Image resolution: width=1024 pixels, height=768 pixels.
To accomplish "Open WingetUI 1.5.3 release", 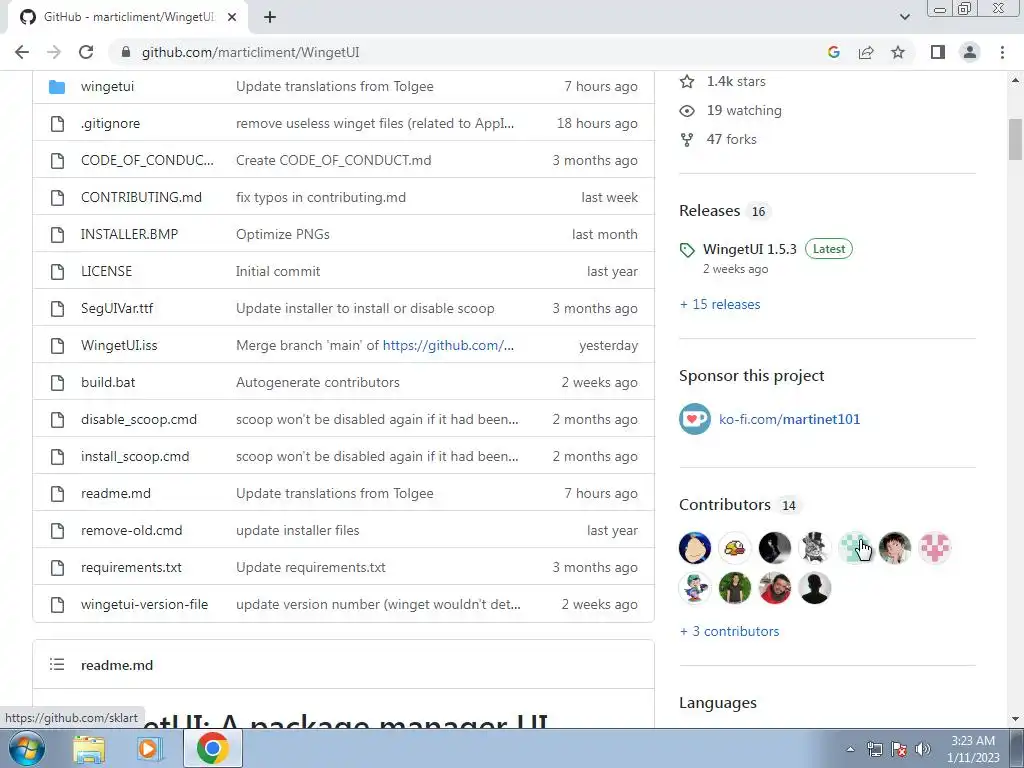I will tap(750, 249).
